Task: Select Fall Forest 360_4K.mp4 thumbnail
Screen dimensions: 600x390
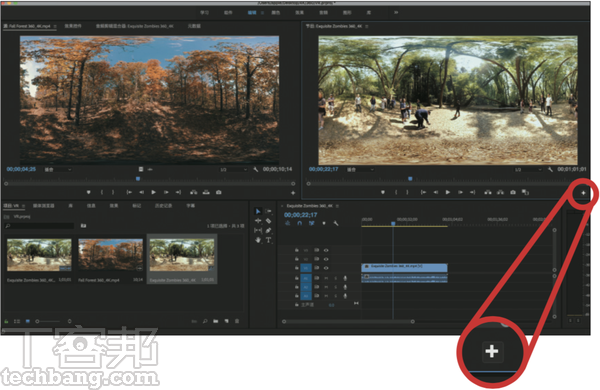Action: (x=111, y=255)
